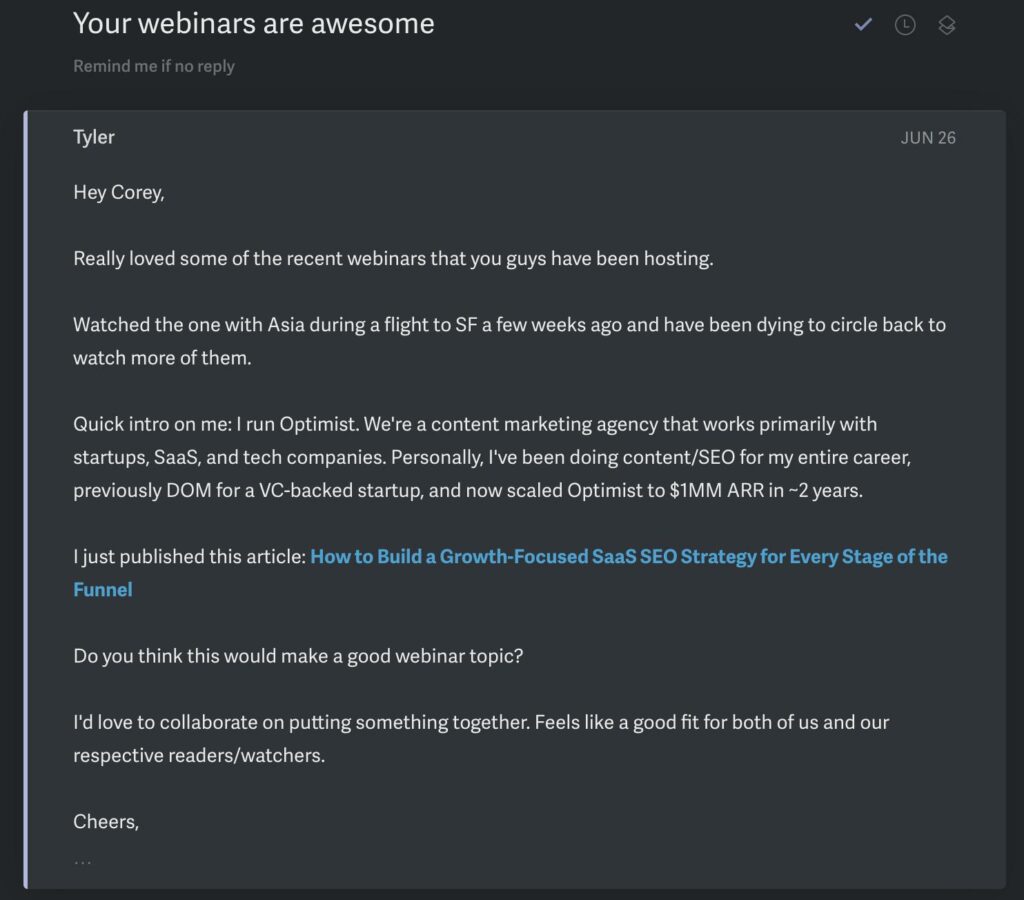Mark the conversation done with the checkmark icon
The height and width of the screenshot is (900, 1024).
863,25
